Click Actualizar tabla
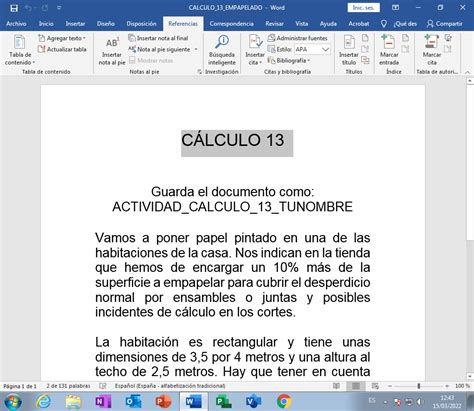 (62, 49)
